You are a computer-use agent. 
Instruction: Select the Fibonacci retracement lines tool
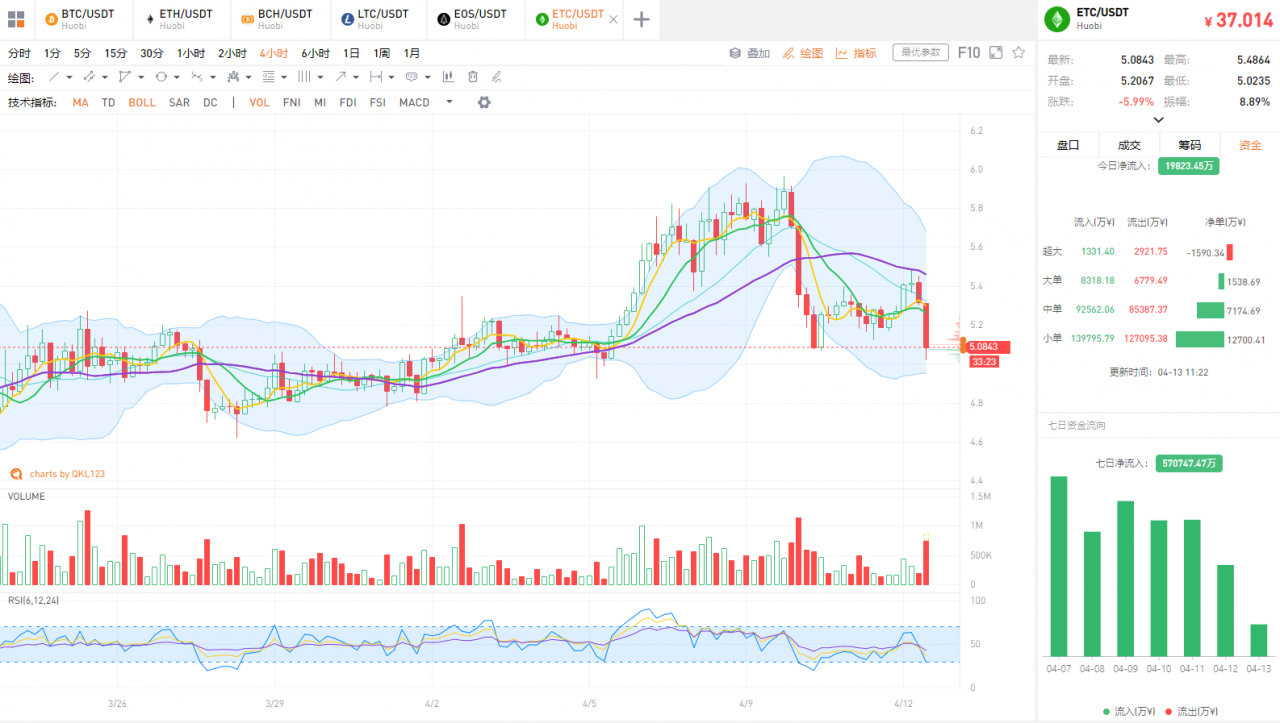tap(269, 77)
